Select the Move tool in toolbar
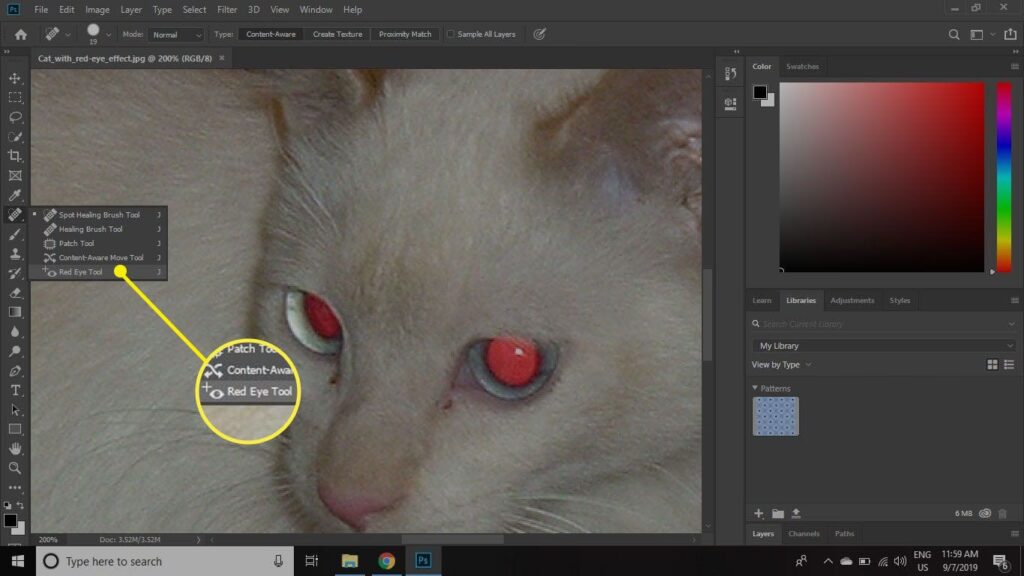 (x=15, y=78)
